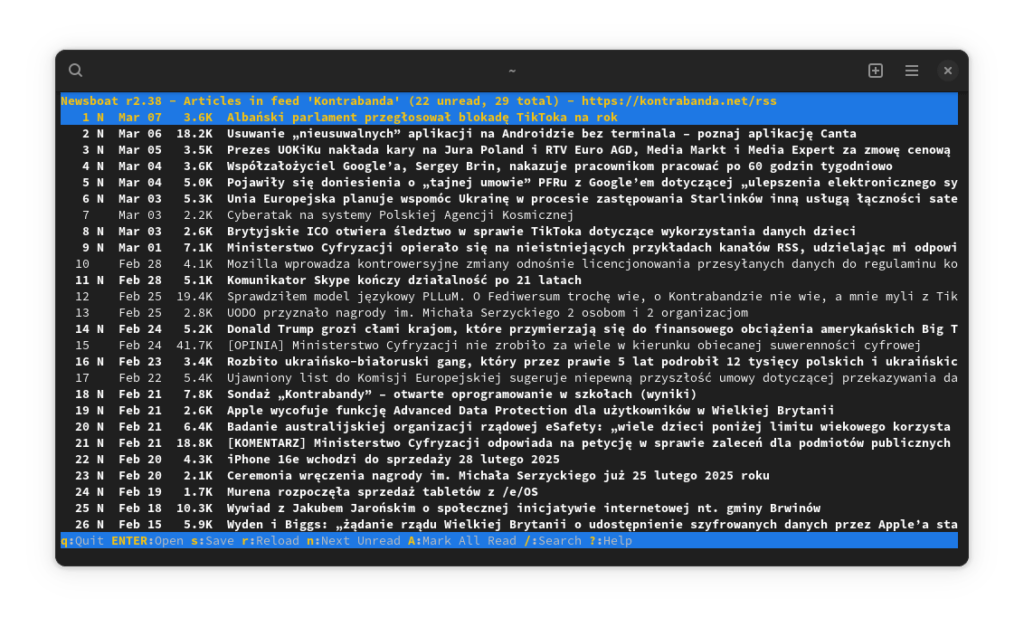
Task: Select article about Canta Android app
Action: pos(509,134)
